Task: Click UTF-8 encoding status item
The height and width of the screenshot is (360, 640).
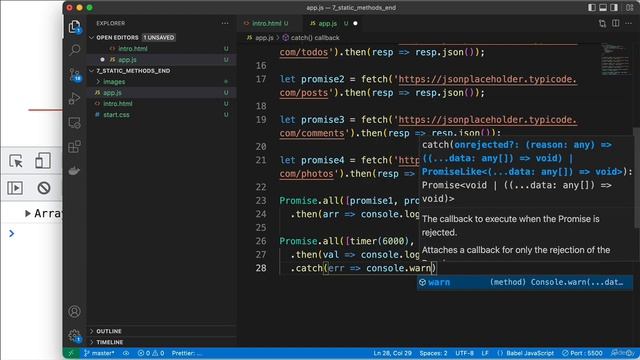Action: 464,353
